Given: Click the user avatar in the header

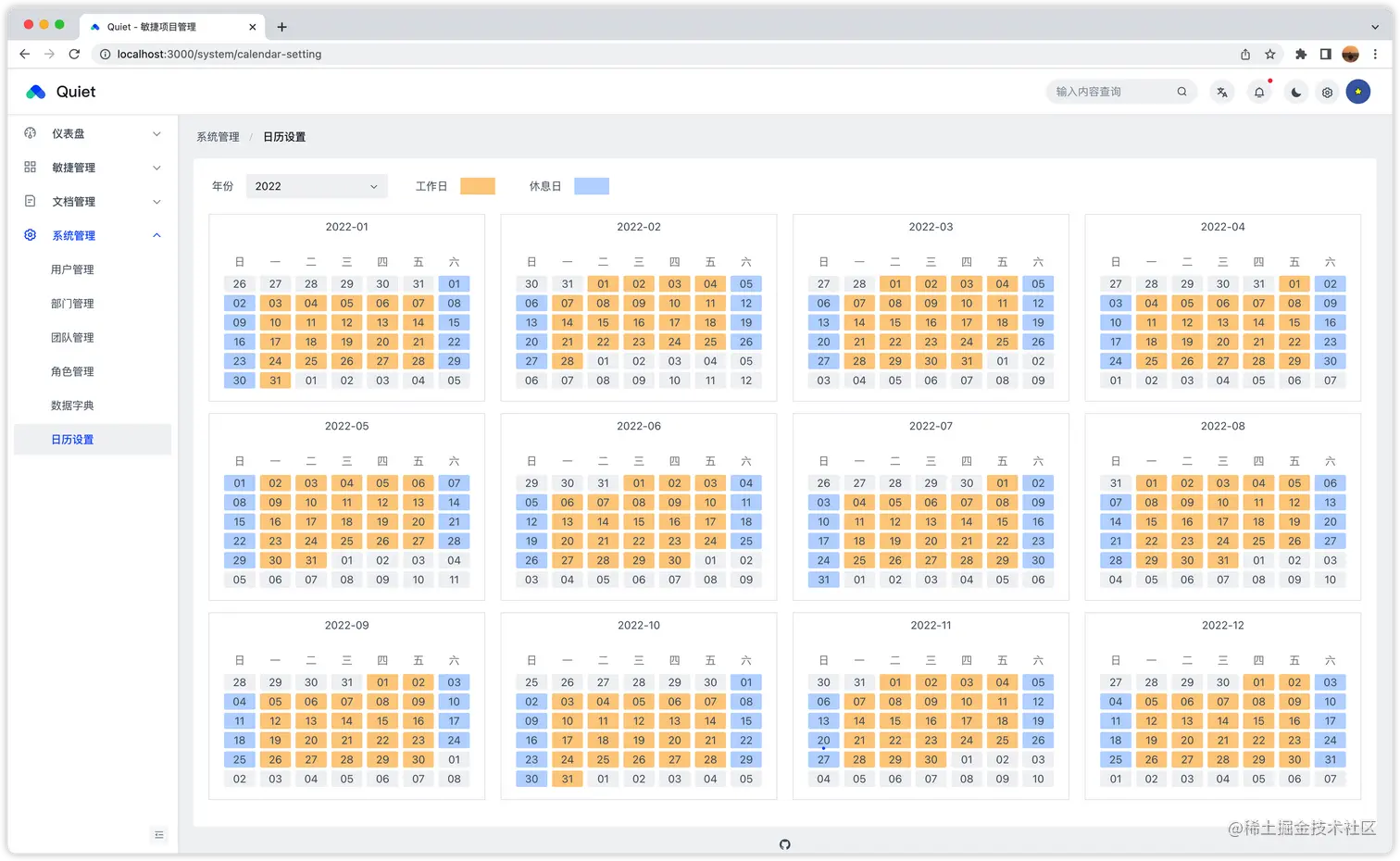Looking at the screenshot, I should (x=1357, y=92).
